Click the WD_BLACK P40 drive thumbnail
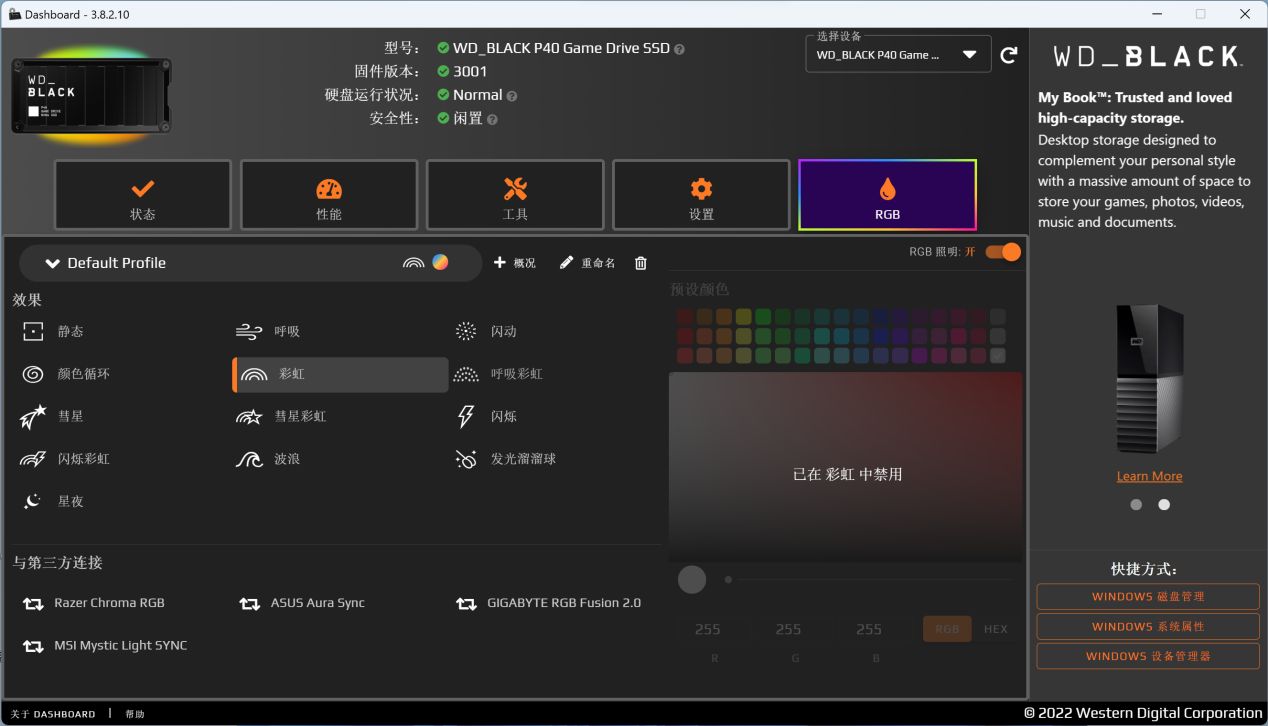This screenshot has height=726, width=1268. 91,96
